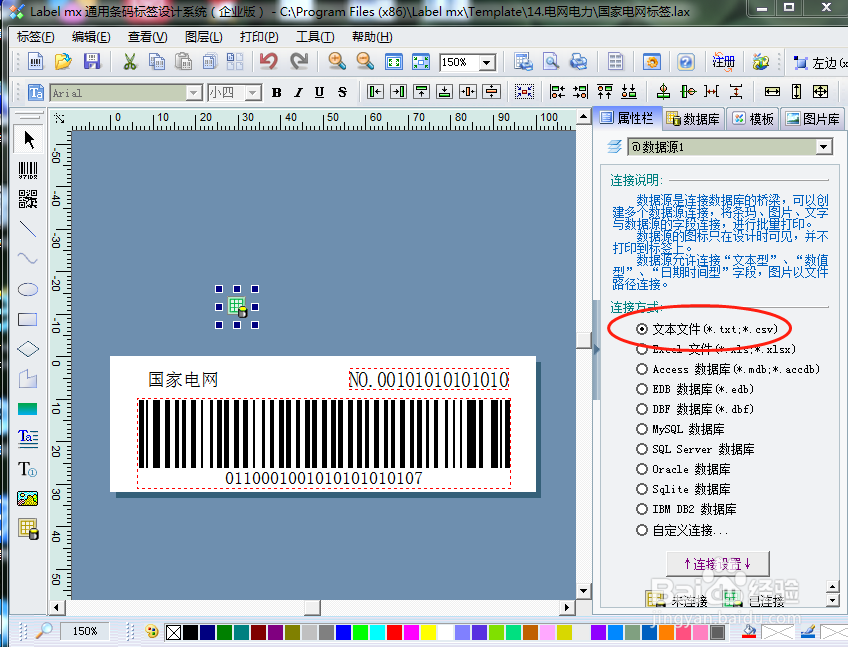The width and height of the screenshot is (848, 647).
Task: Select IBM DB2 数据库 connection option
Action: tap(686, 509)
